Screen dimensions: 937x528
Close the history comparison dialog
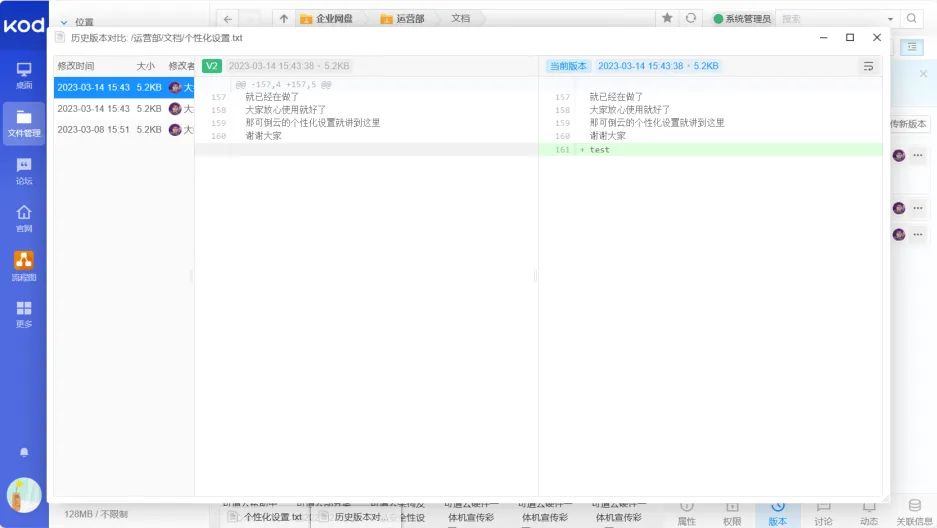877,38
